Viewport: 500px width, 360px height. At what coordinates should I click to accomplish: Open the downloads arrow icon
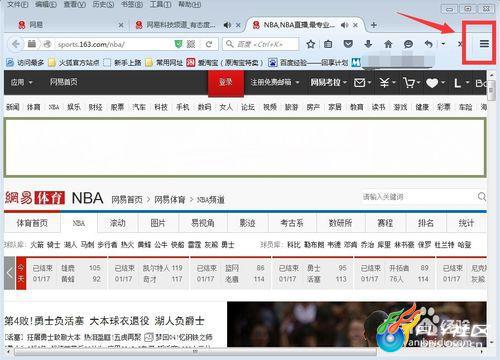368,44
